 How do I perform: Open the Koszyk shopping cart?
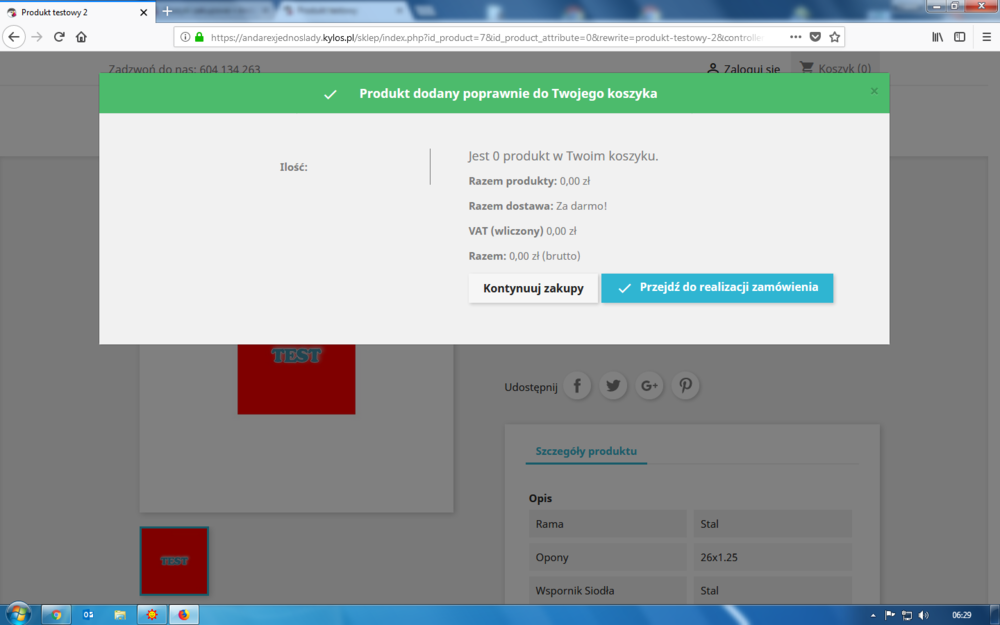pyautogui.click(x=835, y=68)
